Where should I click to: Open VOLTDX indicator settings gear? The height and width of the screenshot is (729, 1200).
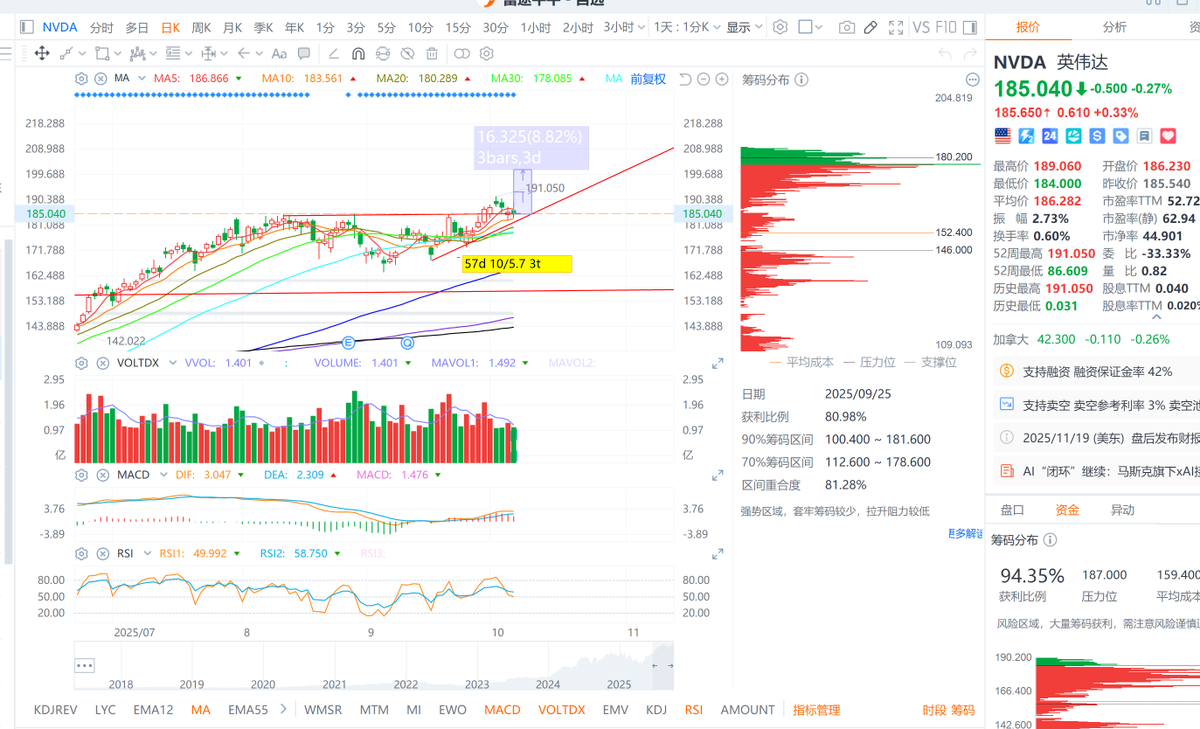pos(81,363)
